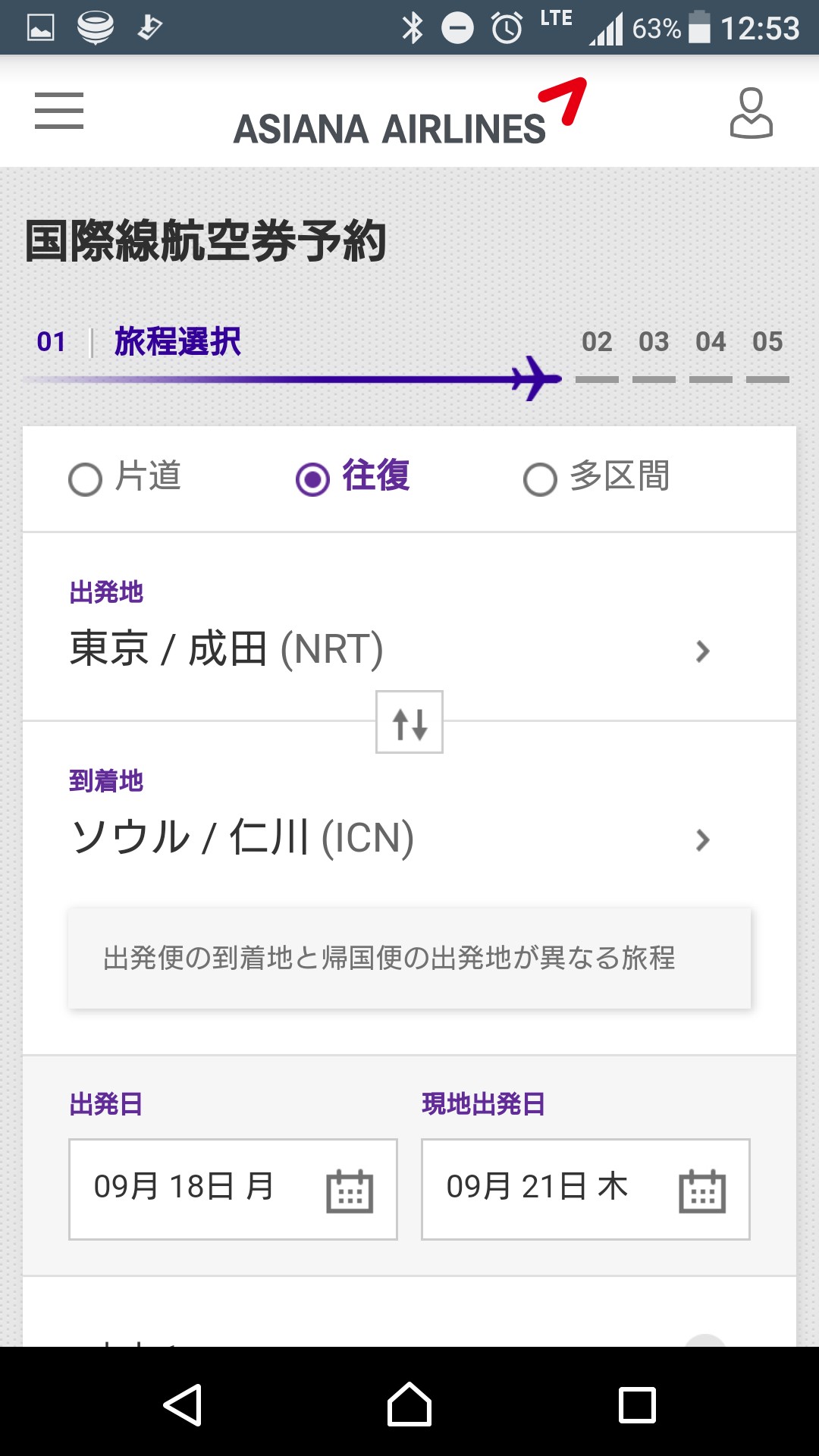Open calendar icon for 現地出発日
This screenshot has width=819, height=1456.
[x=702, y=1190]
